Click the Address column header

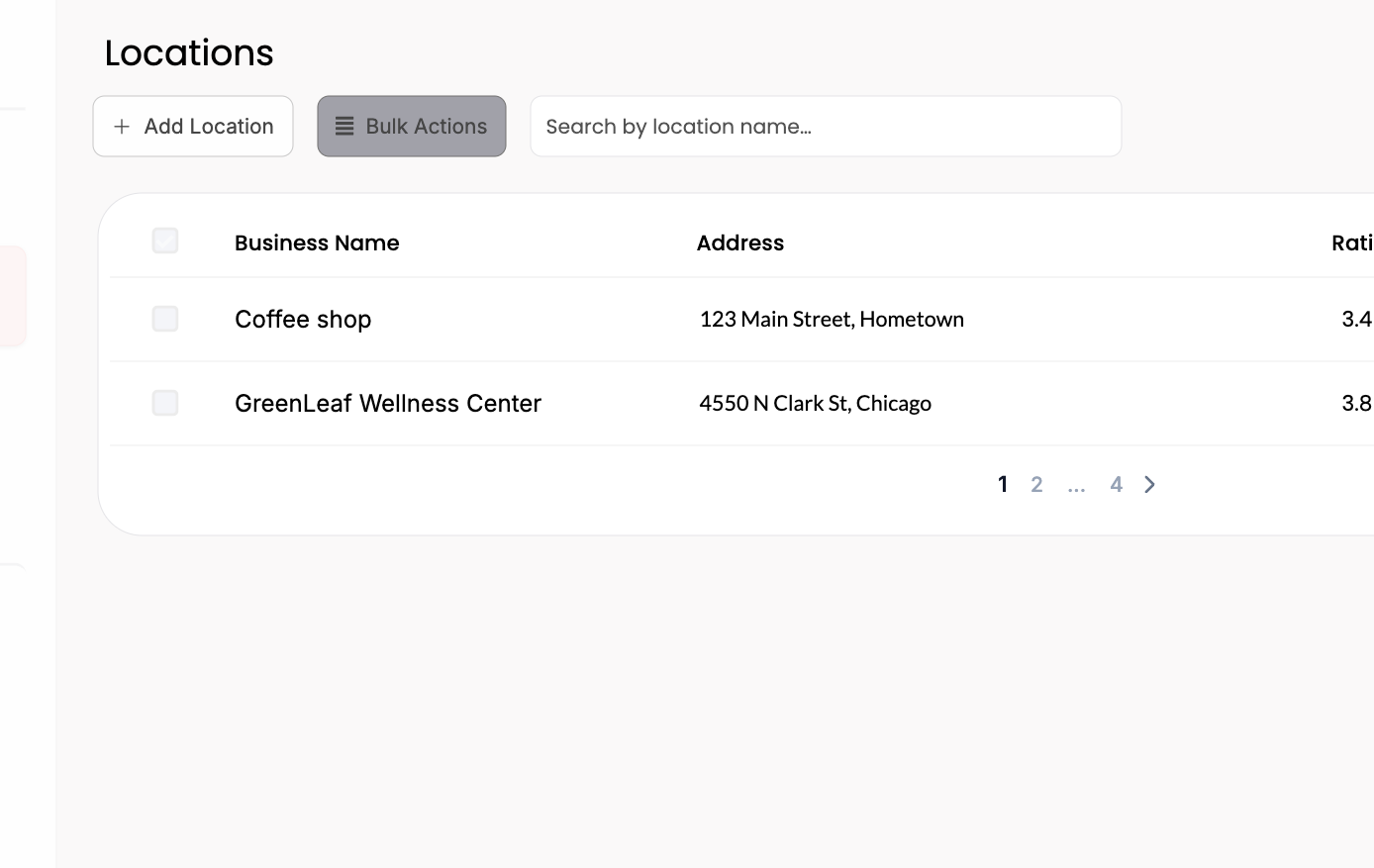[740, 242]
